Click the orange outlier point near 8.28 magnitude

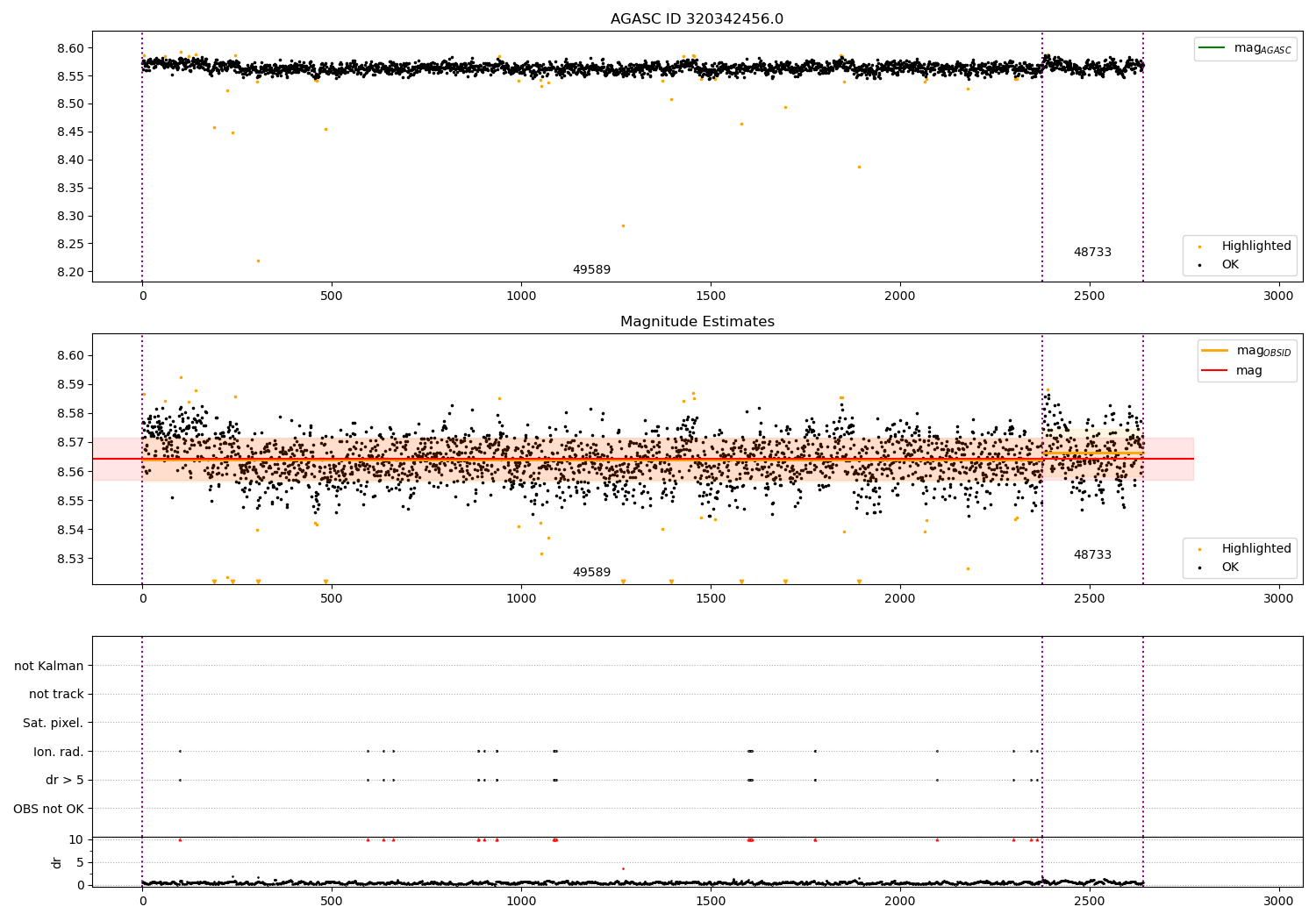point(623,225)
